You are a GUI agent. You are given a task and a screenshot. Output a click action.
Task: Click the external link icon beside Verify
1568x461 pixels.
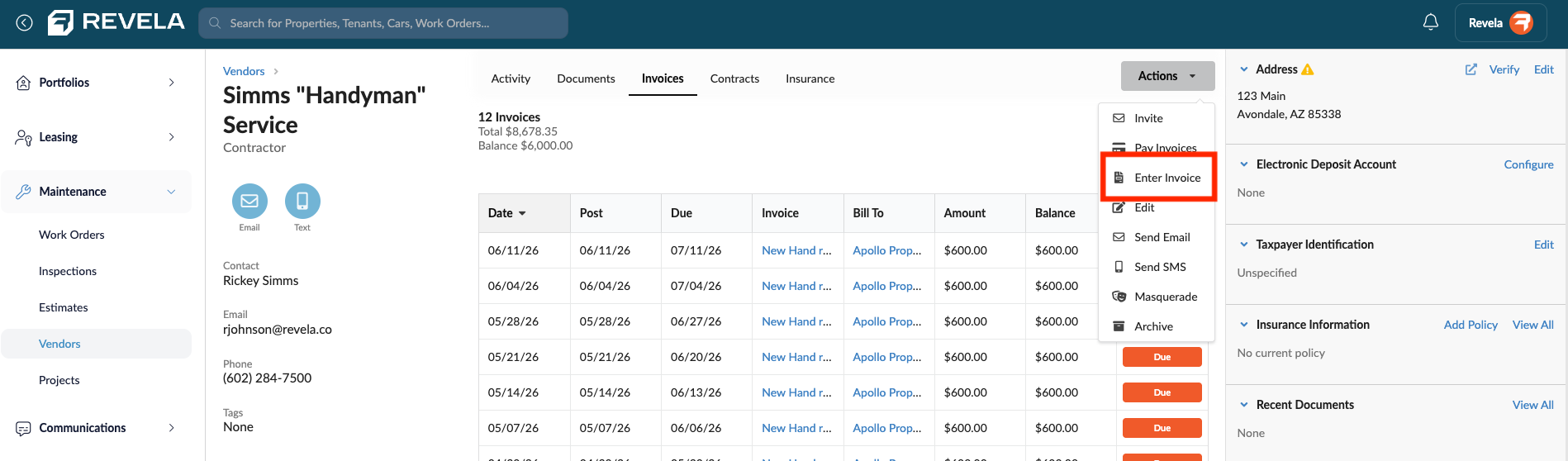[x=1471, y=69]
